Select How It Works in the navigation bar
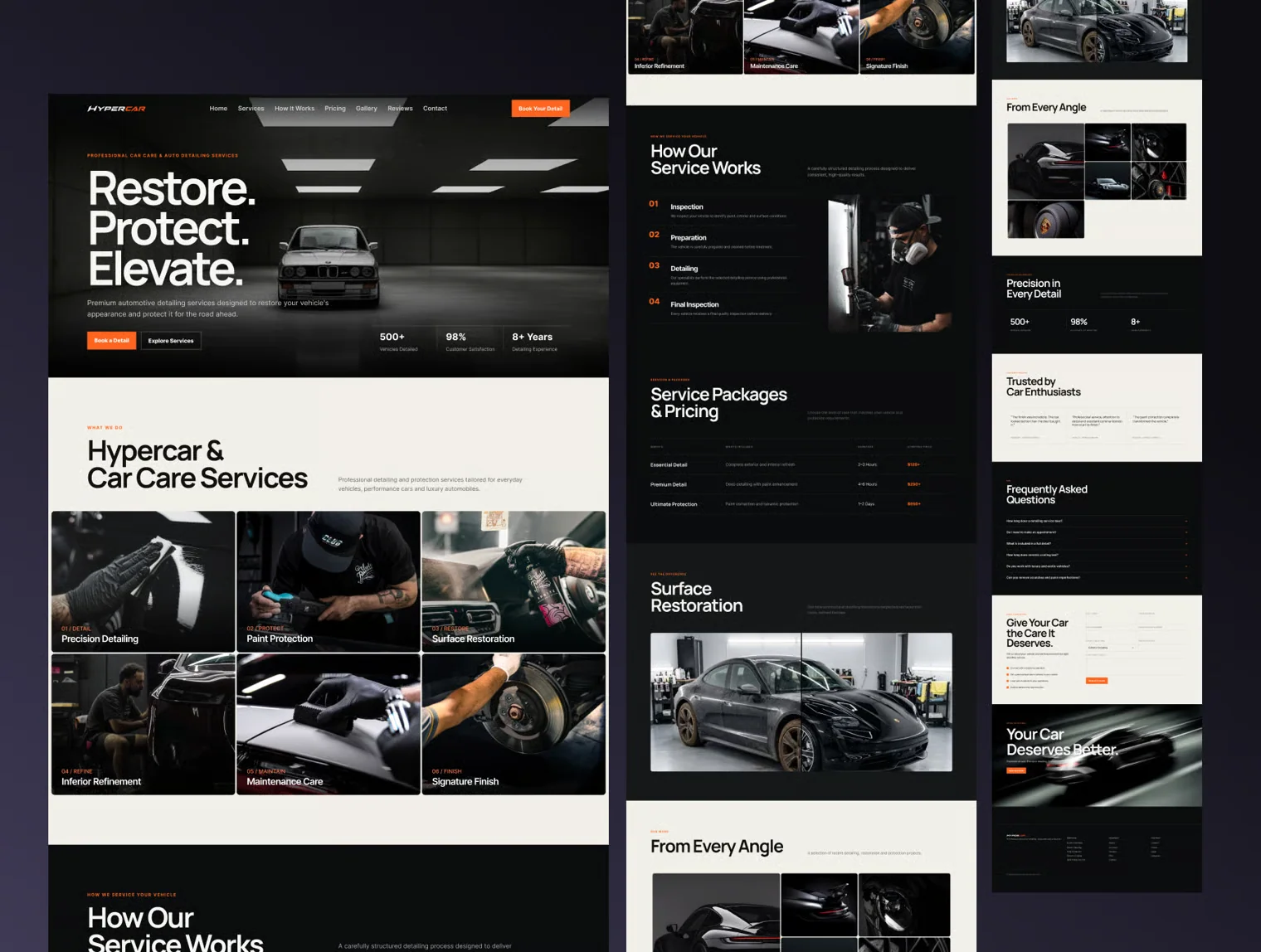The image size is (1261, 952). [x=295, y=109]
